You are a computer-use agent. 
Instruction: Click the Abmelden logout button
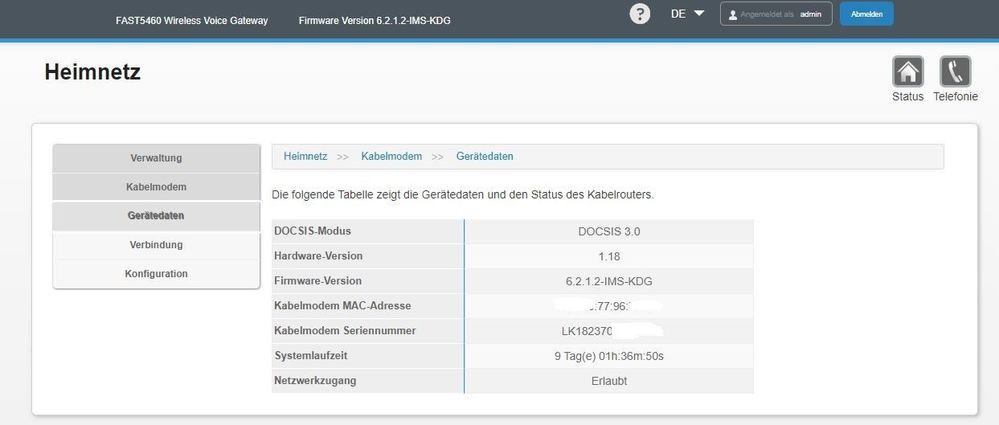(x=866, y=14)
